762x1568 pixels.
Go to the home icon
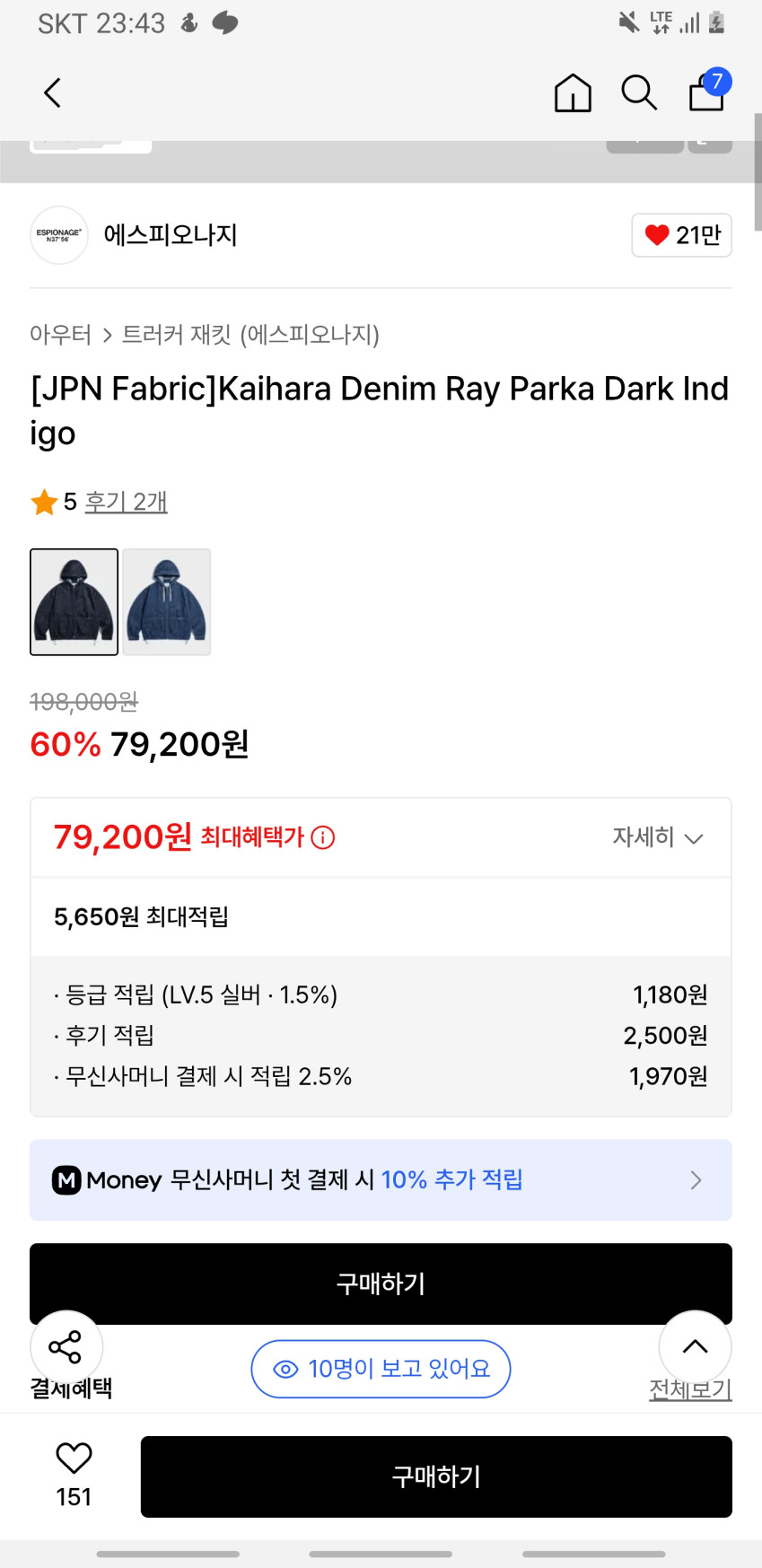tap(573, 92)
